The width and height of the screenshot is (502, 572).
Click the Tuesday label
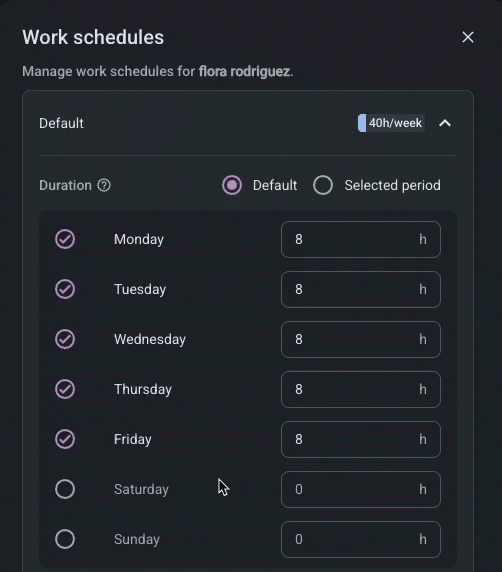click(x=140, y=290)
